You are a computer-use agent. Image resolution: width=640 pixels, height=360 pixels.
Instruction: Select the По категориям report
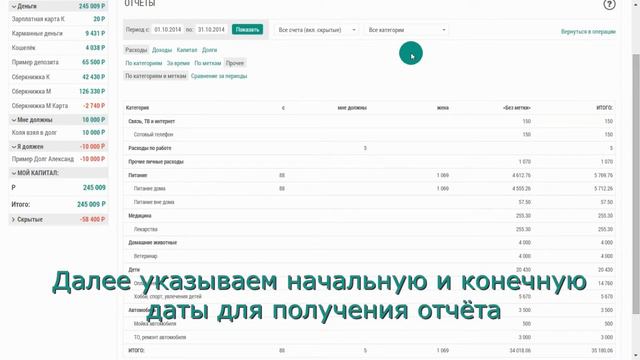144,63
